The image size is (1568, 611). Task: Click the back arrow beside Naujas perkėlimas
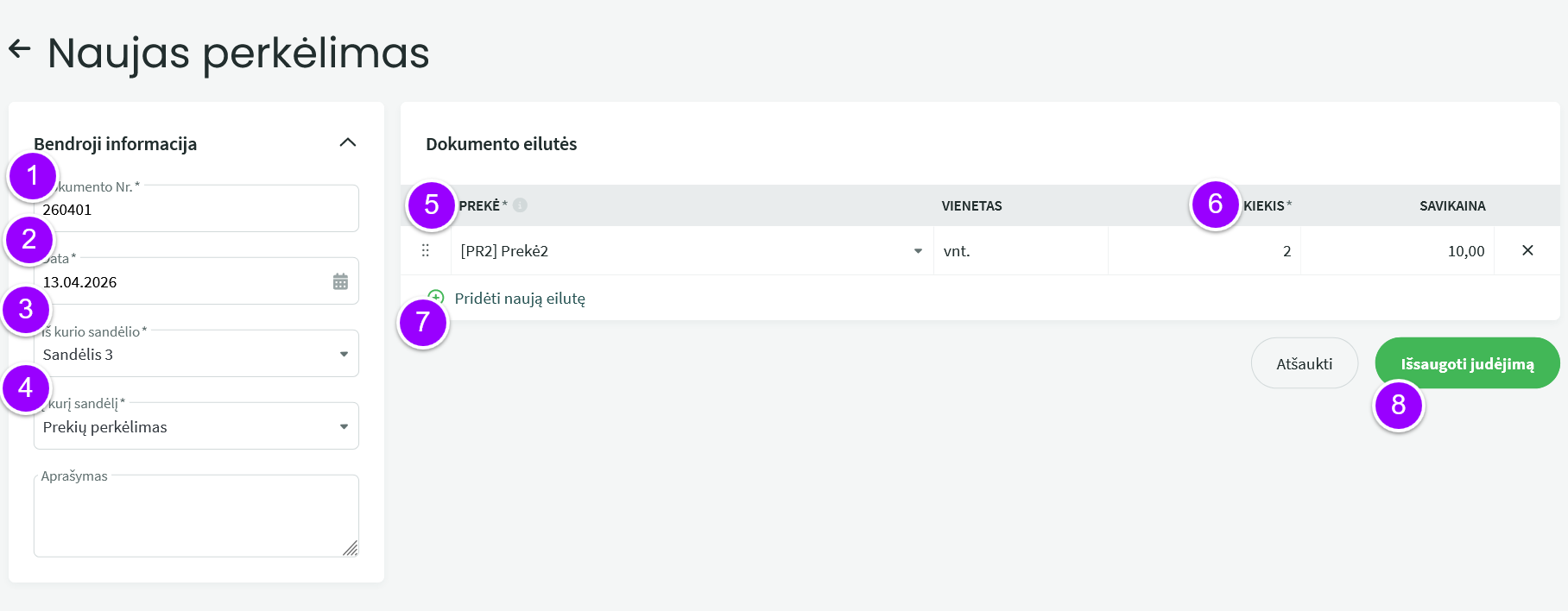pyautogui.click(x=19, y=49)
